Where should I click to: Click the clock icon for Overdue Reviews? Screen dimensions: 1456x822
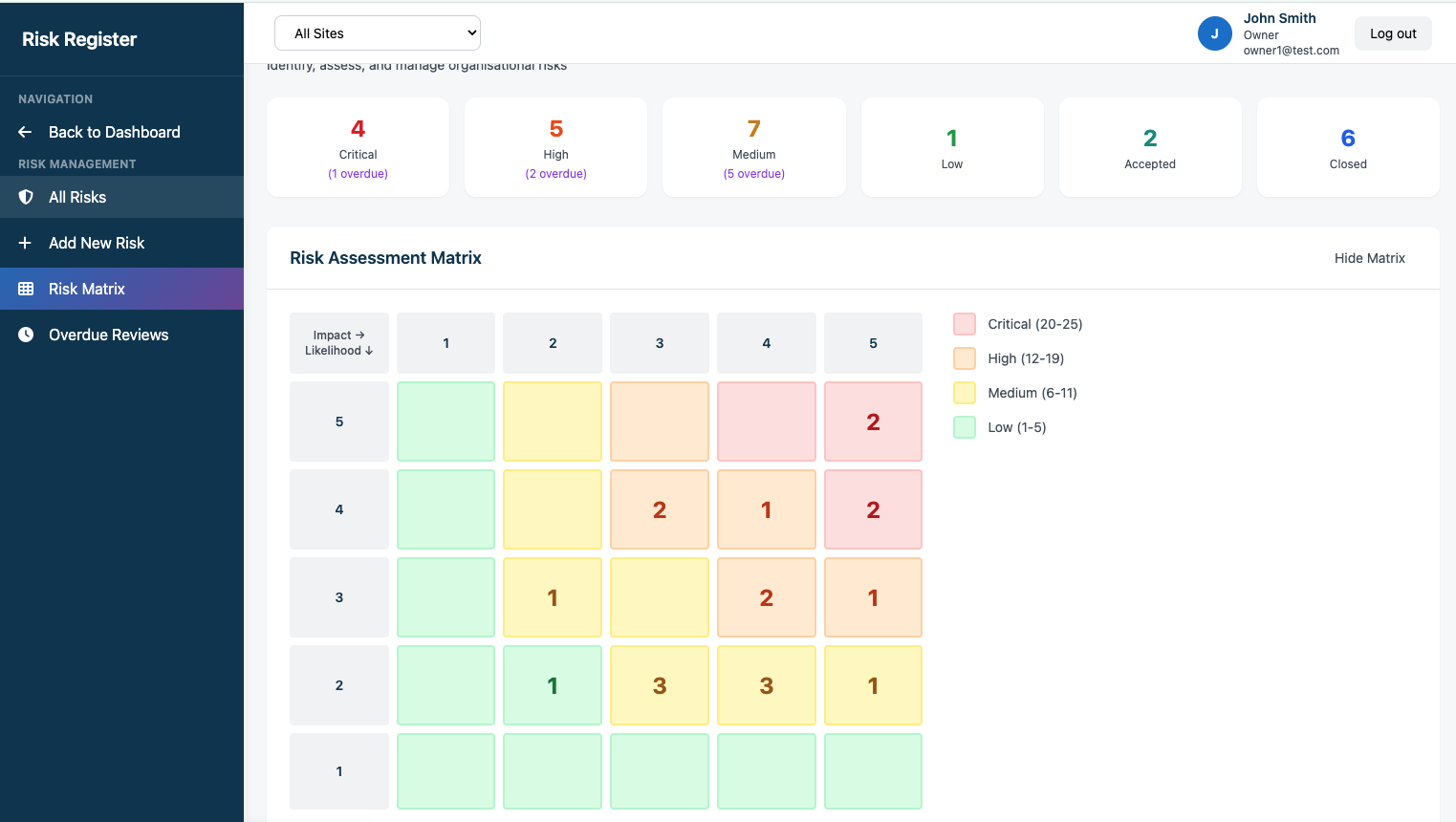point(26,335)
